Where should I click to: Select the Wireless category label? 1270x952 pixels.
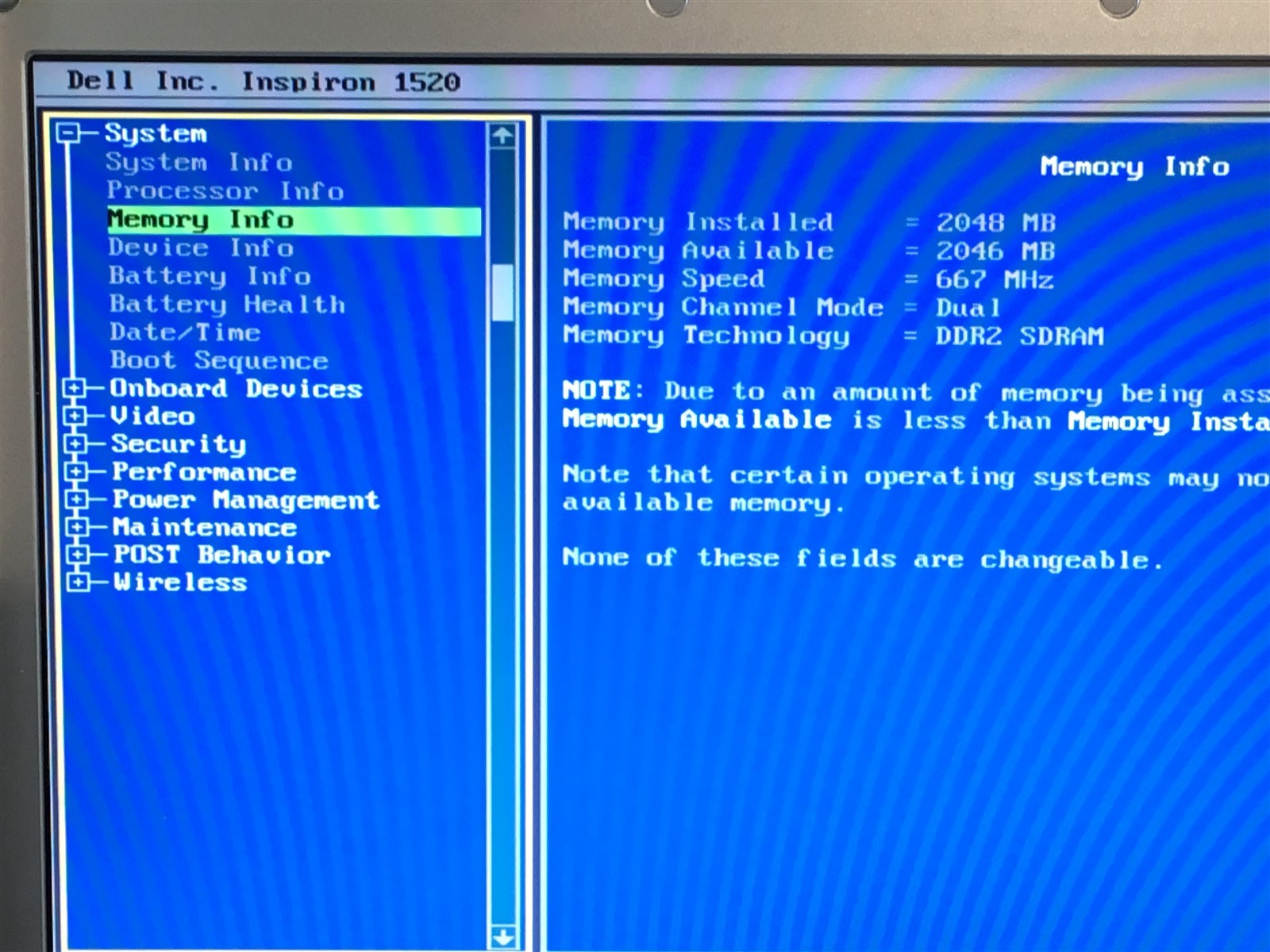click(x=180, y=582)
